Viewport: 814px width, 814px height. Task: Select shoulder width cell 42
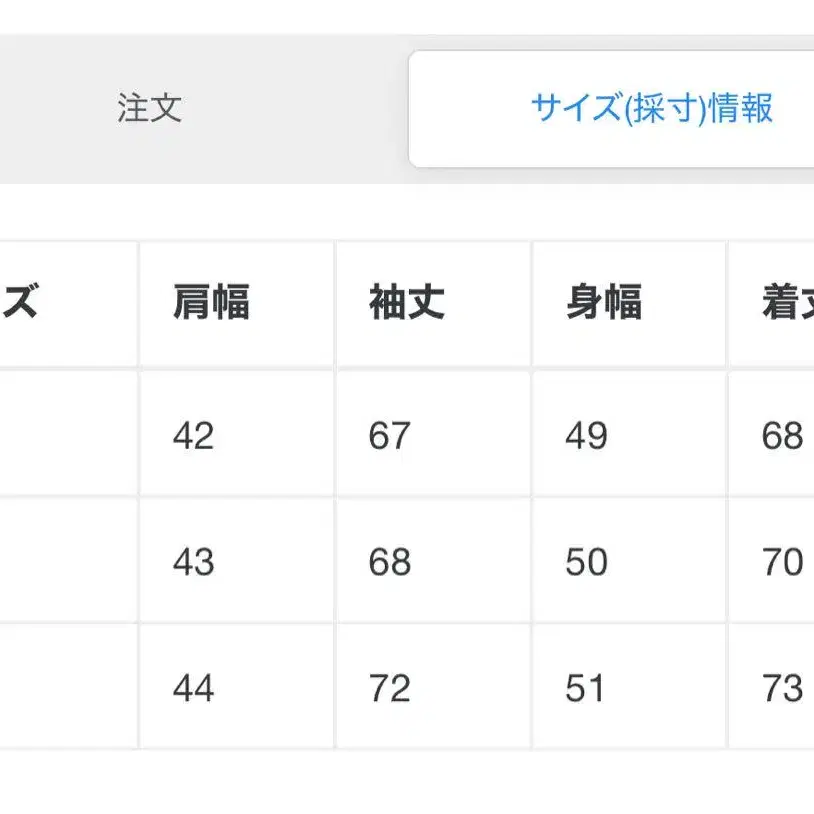click(x=193, y=435)
